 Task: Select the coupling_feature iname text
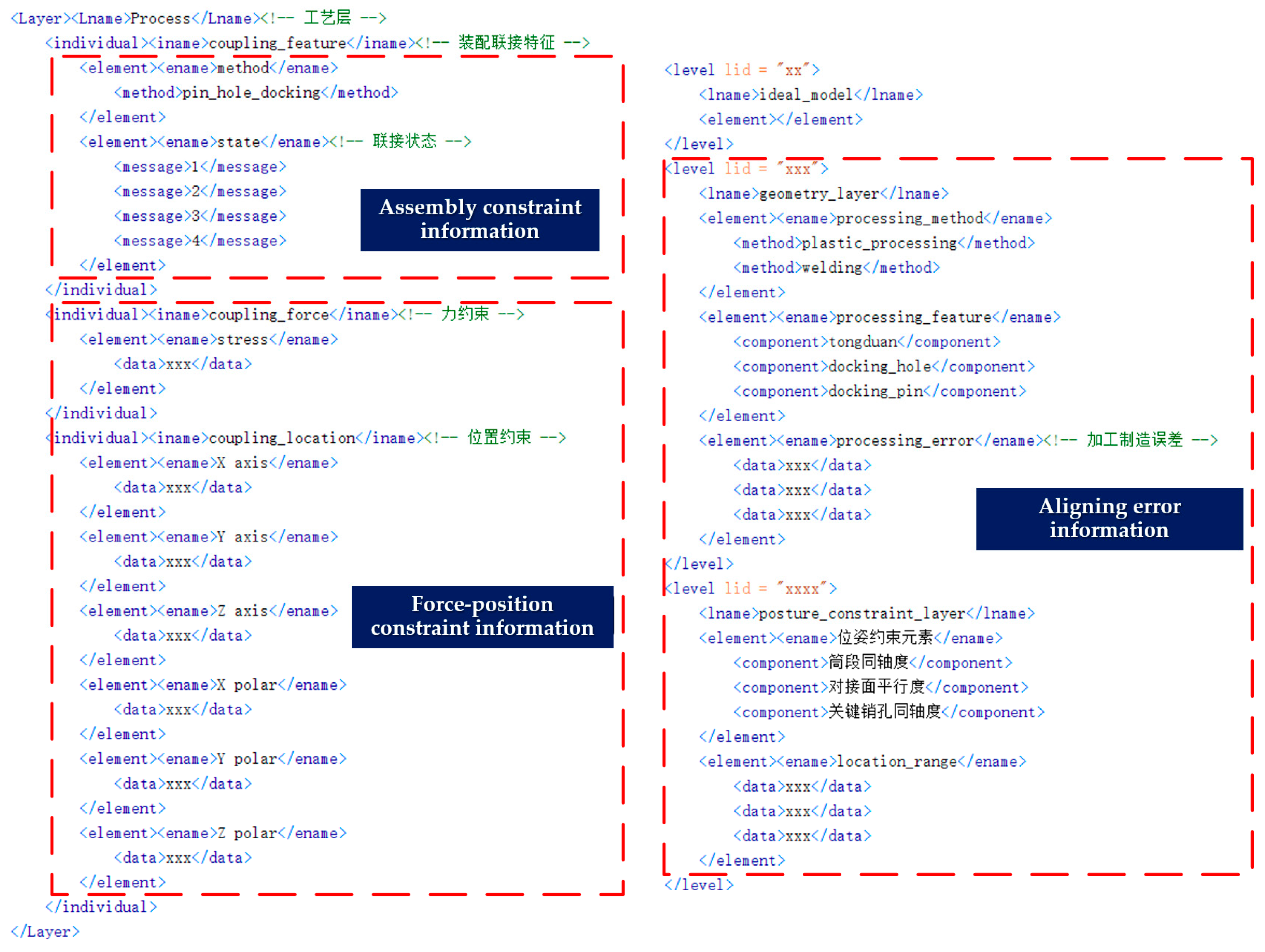[277, 43]
